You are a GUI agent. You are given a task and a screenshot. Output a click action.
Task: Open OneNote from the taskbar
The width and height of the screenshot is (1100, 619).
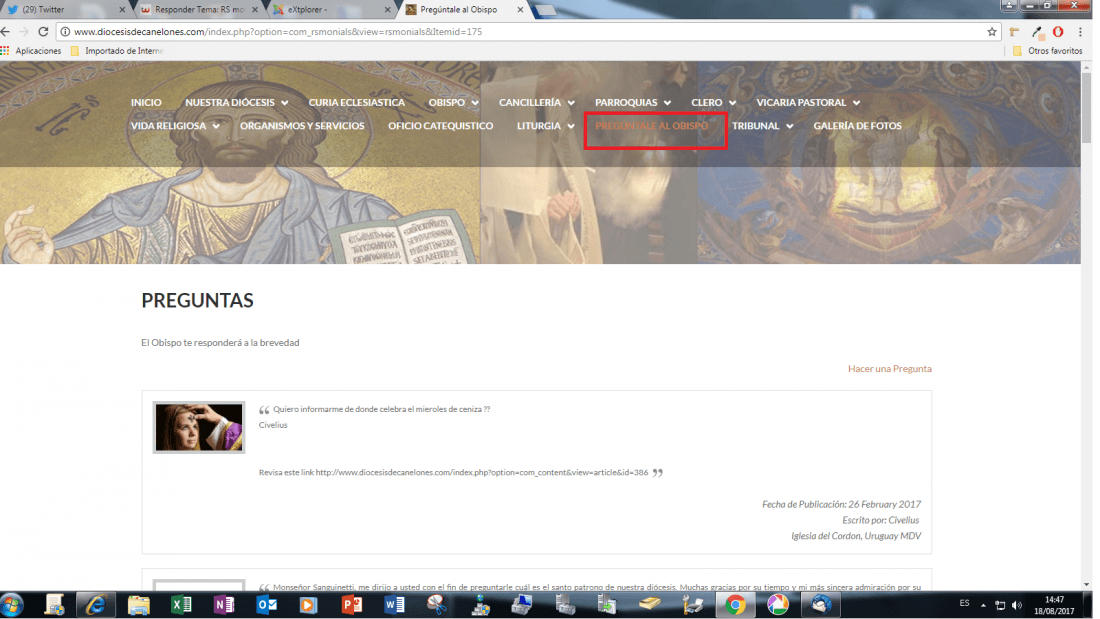(224, 604)
